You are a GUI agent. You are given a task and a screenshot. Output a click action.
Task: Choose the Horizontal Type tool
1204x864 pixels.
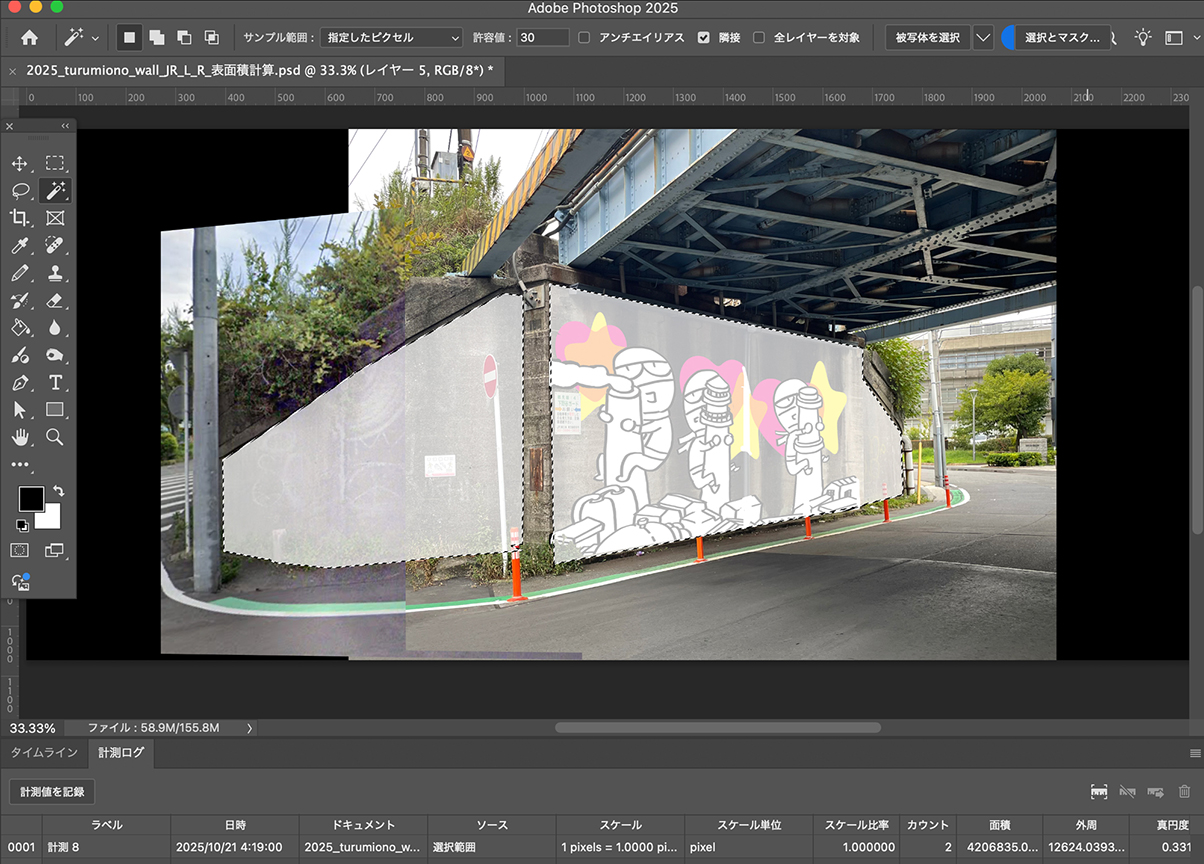pos(55,382)
